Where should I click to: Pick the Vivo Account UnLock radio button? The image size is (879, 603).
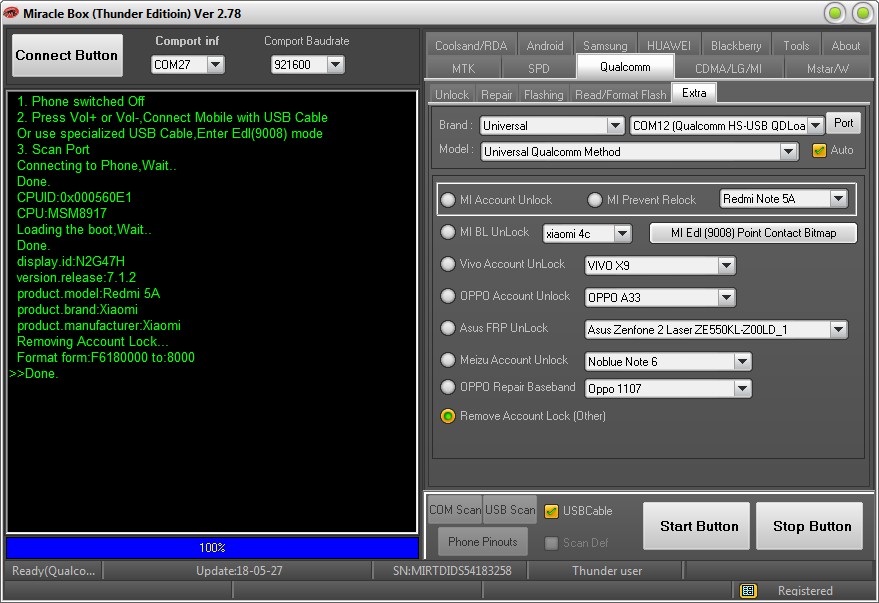coord(448,264)
